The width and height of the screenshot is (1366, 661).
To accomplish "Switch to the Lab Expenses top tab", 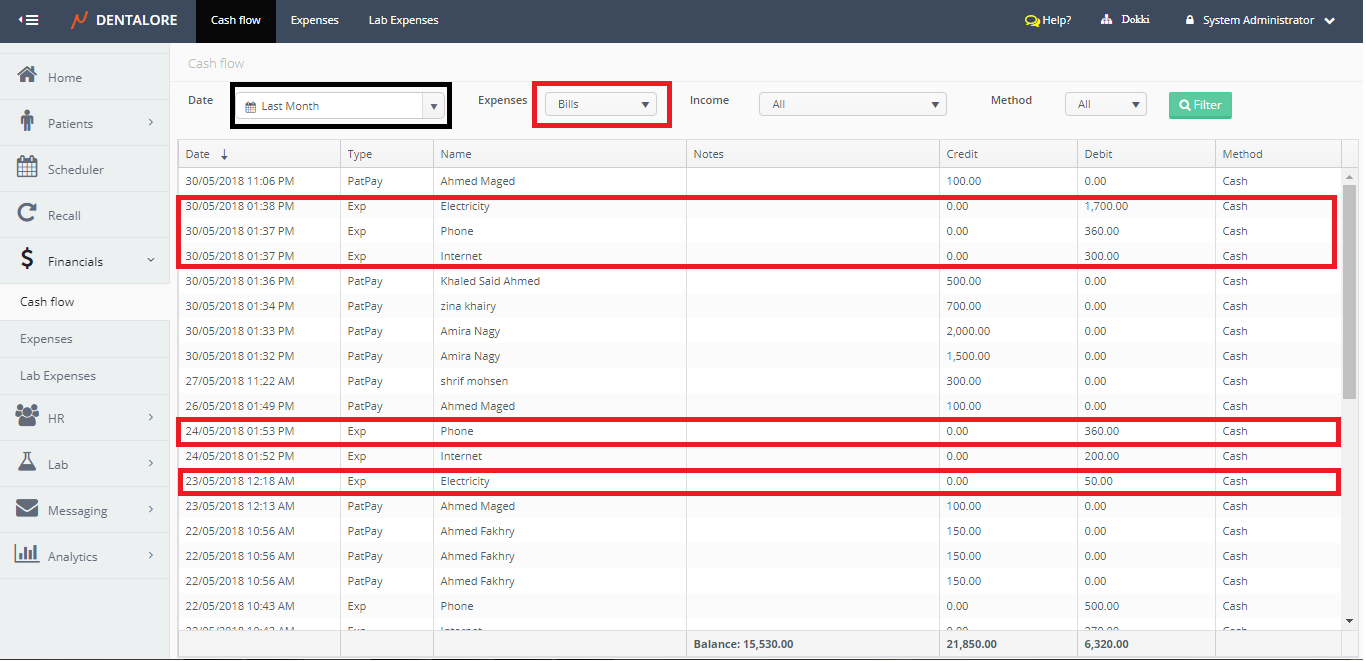I will coord(403,20).
